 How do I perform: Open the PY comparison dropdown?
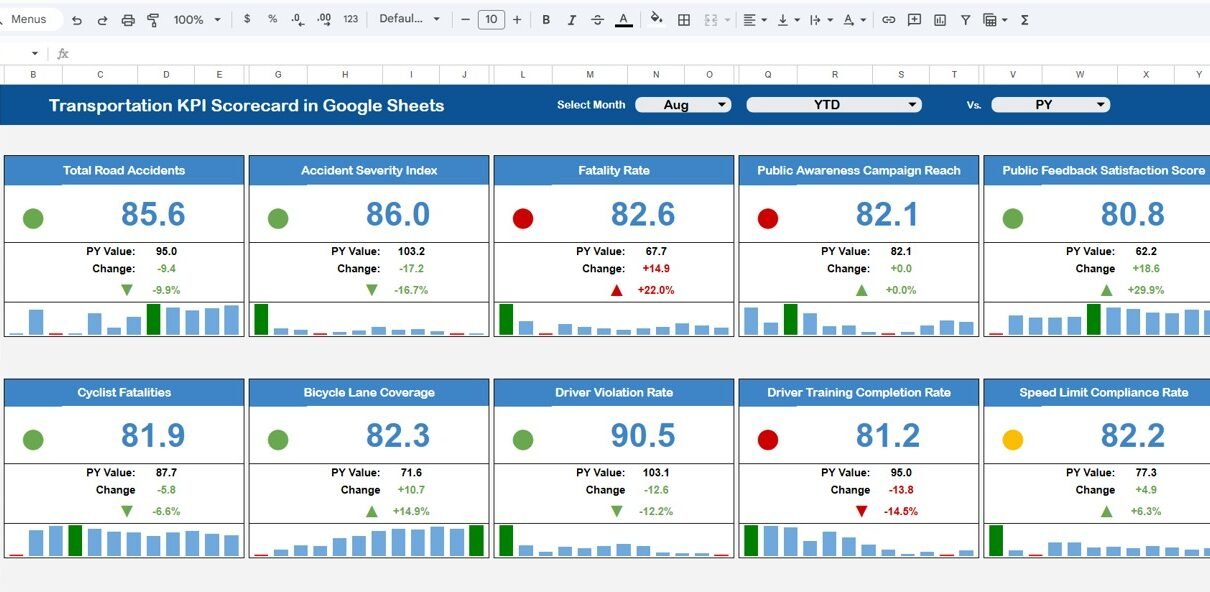pos(1050,105)
